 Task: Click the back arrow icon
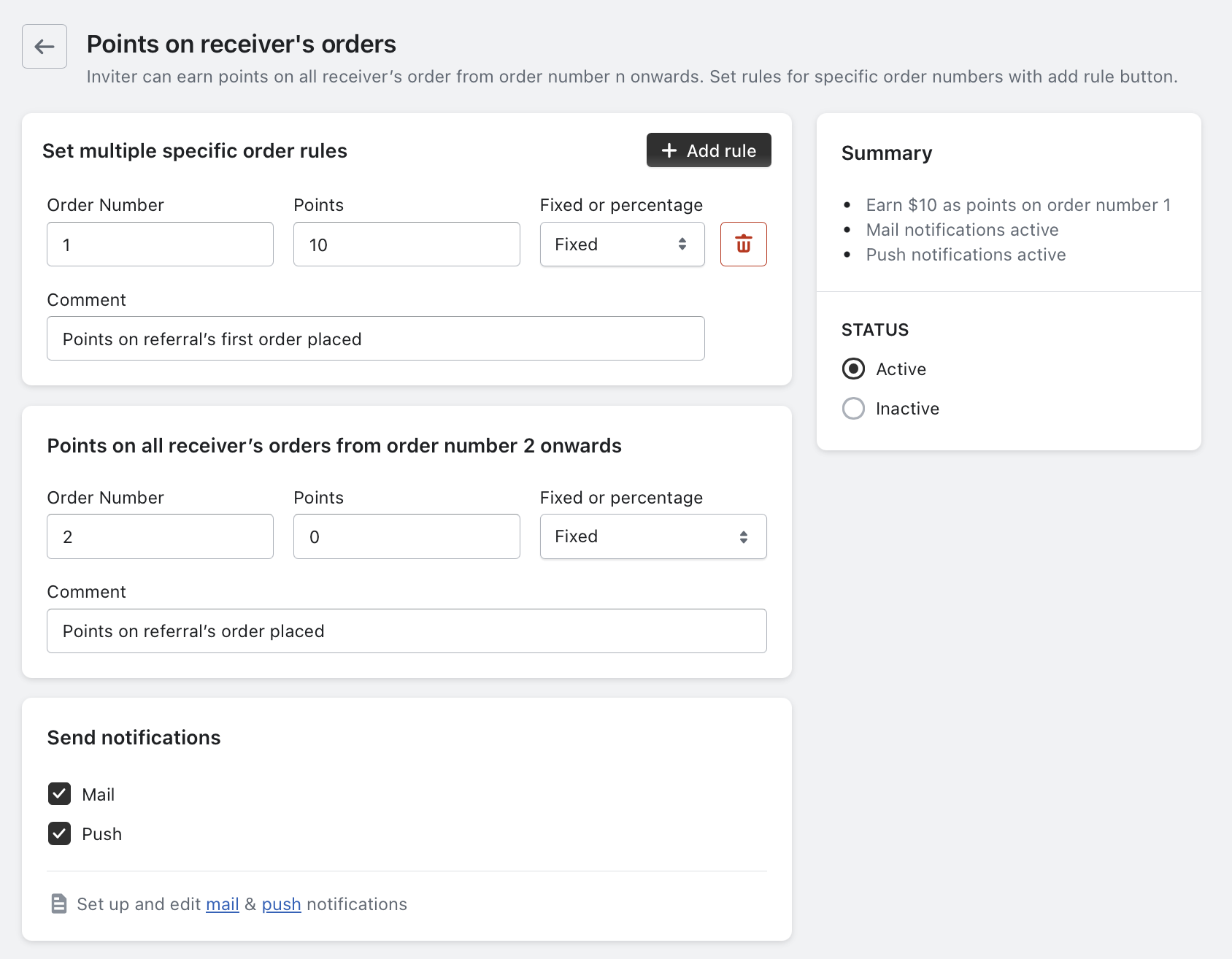click(45, 47)
